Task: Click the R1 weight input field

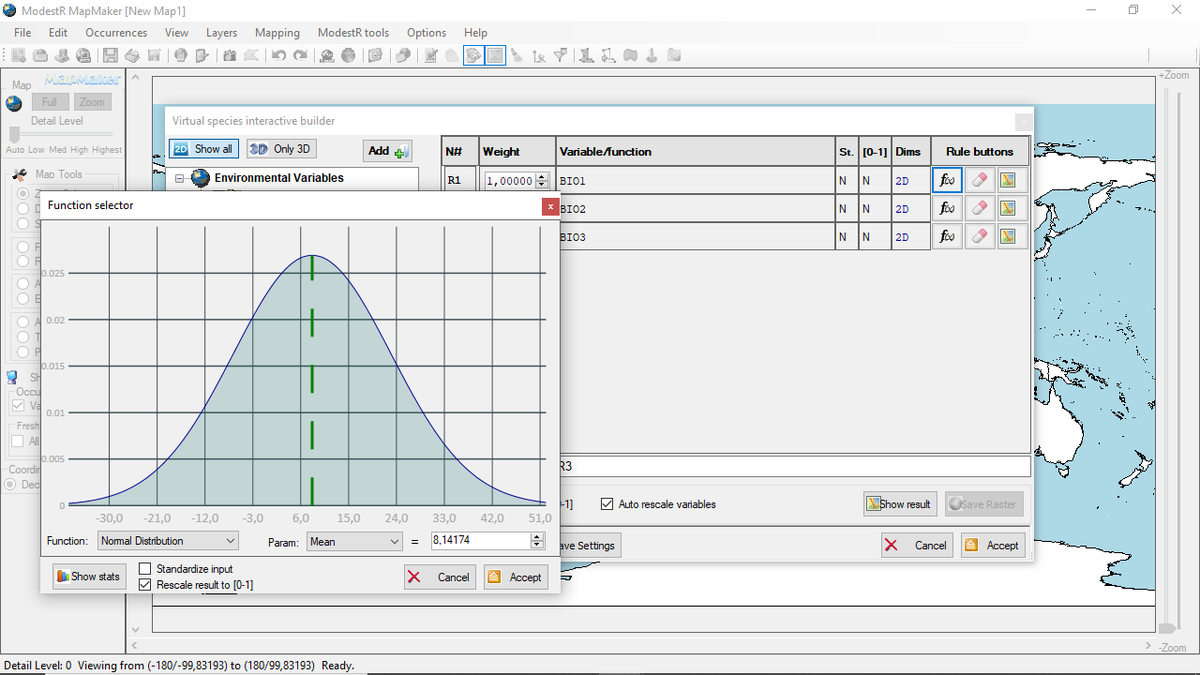Action: coord(510,181)
